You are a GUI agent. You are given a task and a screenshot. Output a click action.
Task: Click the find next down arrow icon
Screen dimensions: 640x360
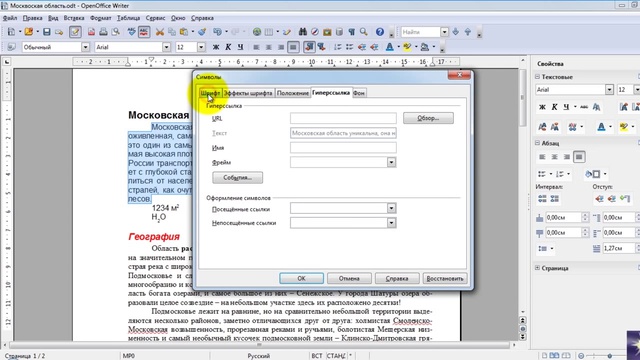pyautogui.click(x=456, y=32)
